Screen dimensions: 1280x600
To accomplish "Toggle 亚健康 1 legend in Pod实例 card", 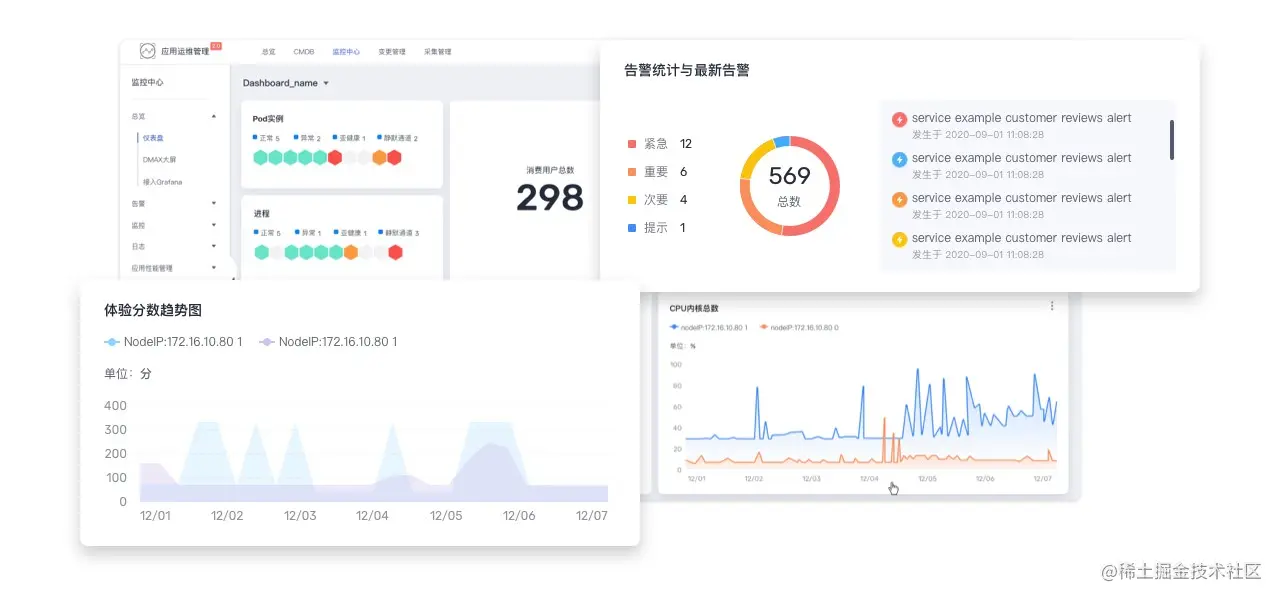I will (x=349, y=138).
